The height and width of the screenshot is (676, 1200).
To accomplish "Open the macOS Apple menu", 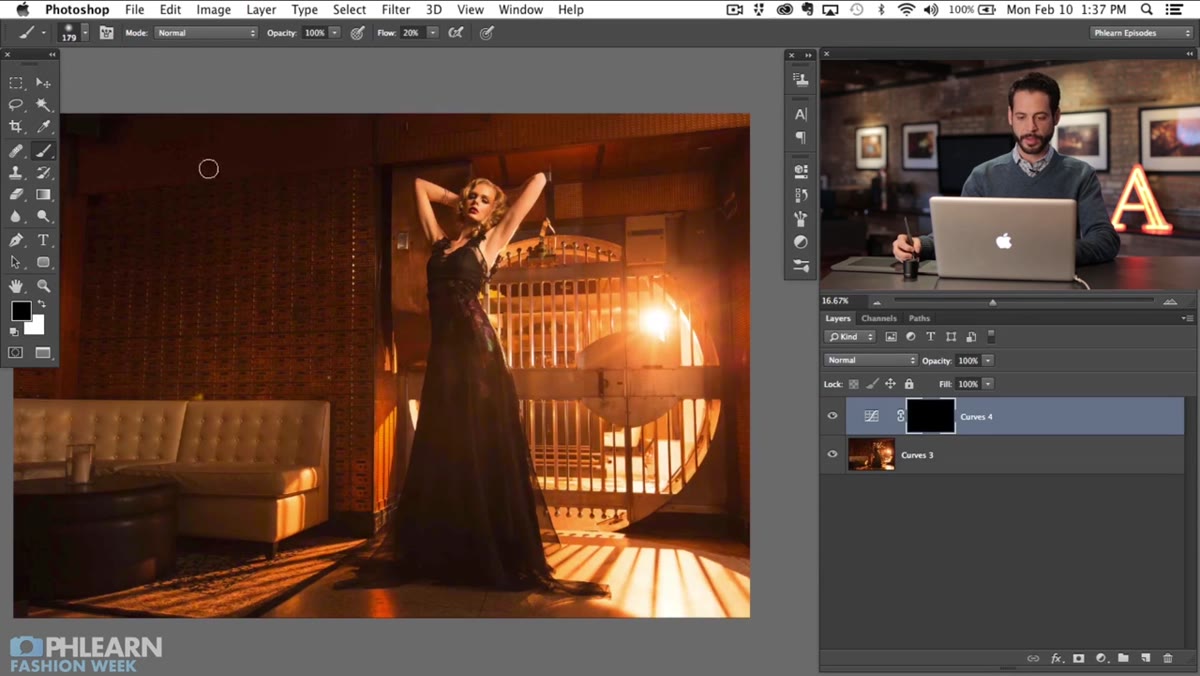I will [21, 10].
